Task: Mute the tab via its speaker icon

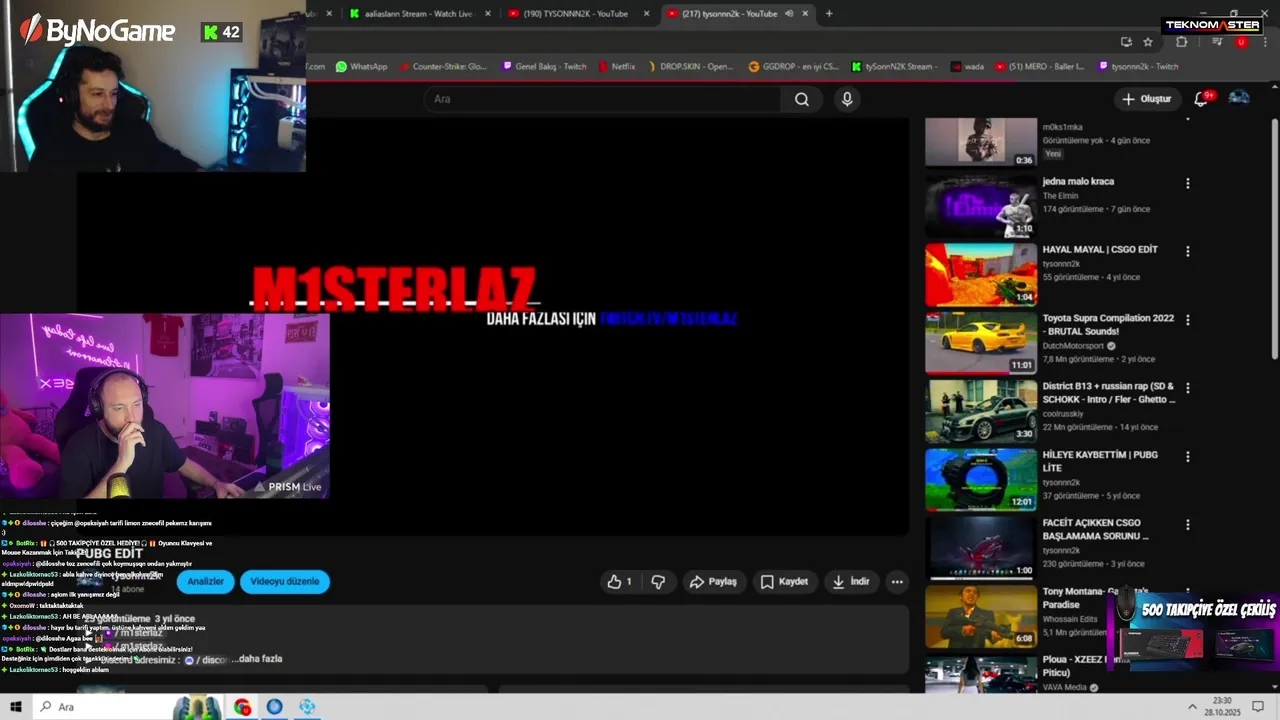Action: pyautogui.click(x=789, y=14)
